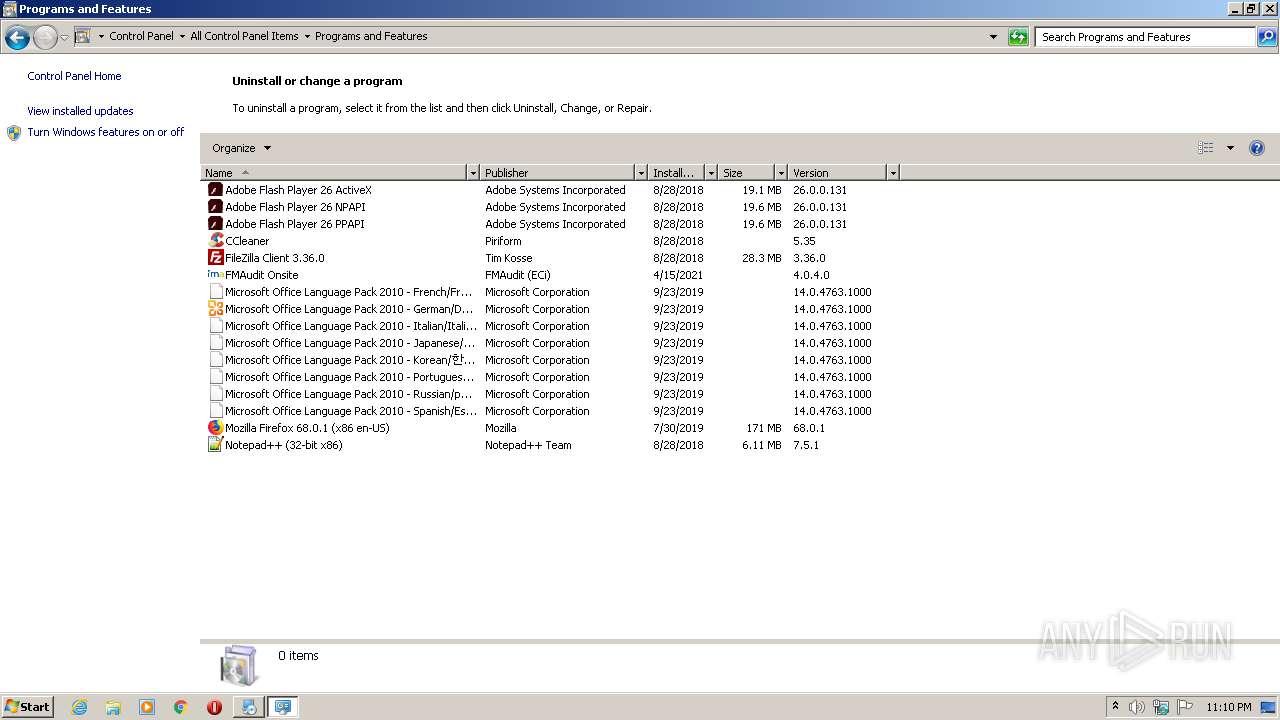
Task: Open the Help question mark icon
Action: (x=1257, y=148)
